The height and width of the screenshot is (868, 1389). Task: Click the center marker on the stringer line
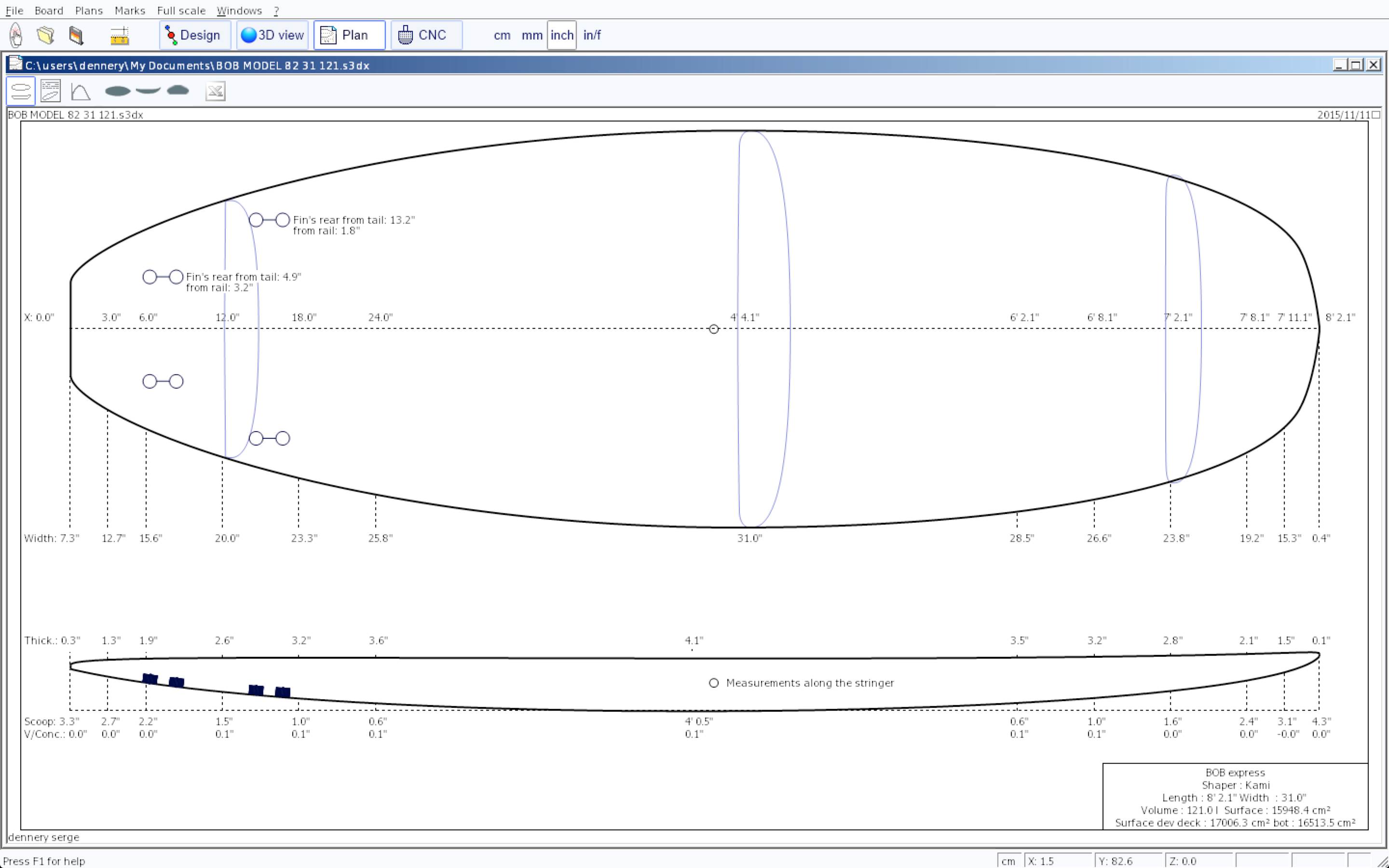pyautogui.click(x=713, y=329)
